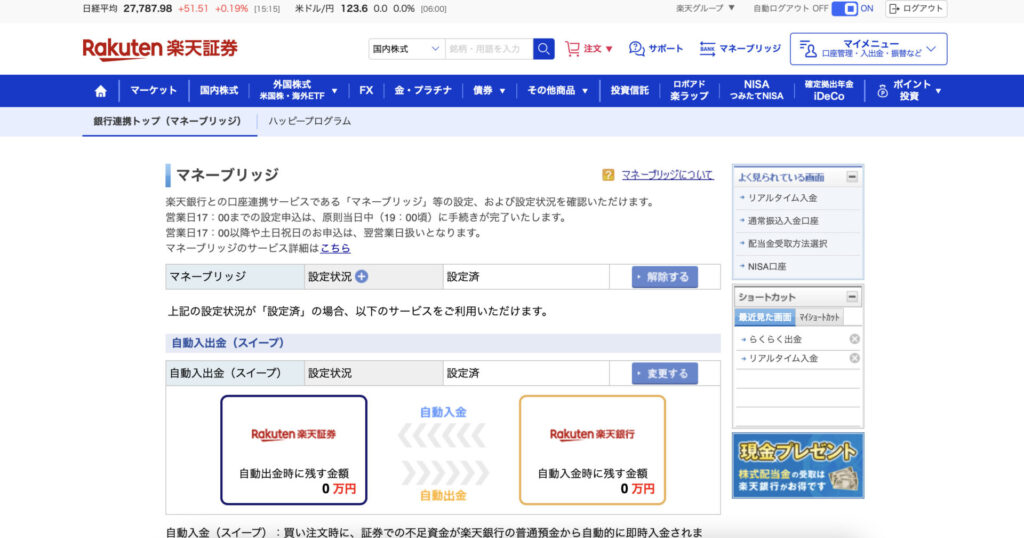
Task: Open 楽天グループ dropdown
Action: click(705, 8)
